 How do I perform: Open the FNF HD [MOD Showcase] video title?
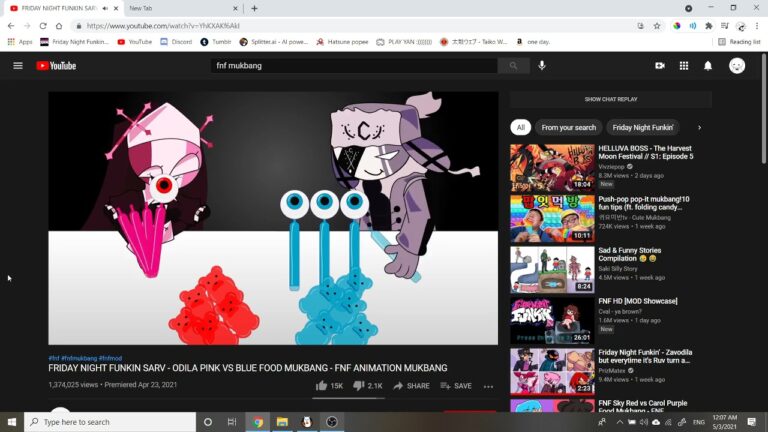[x=638, y=301]
